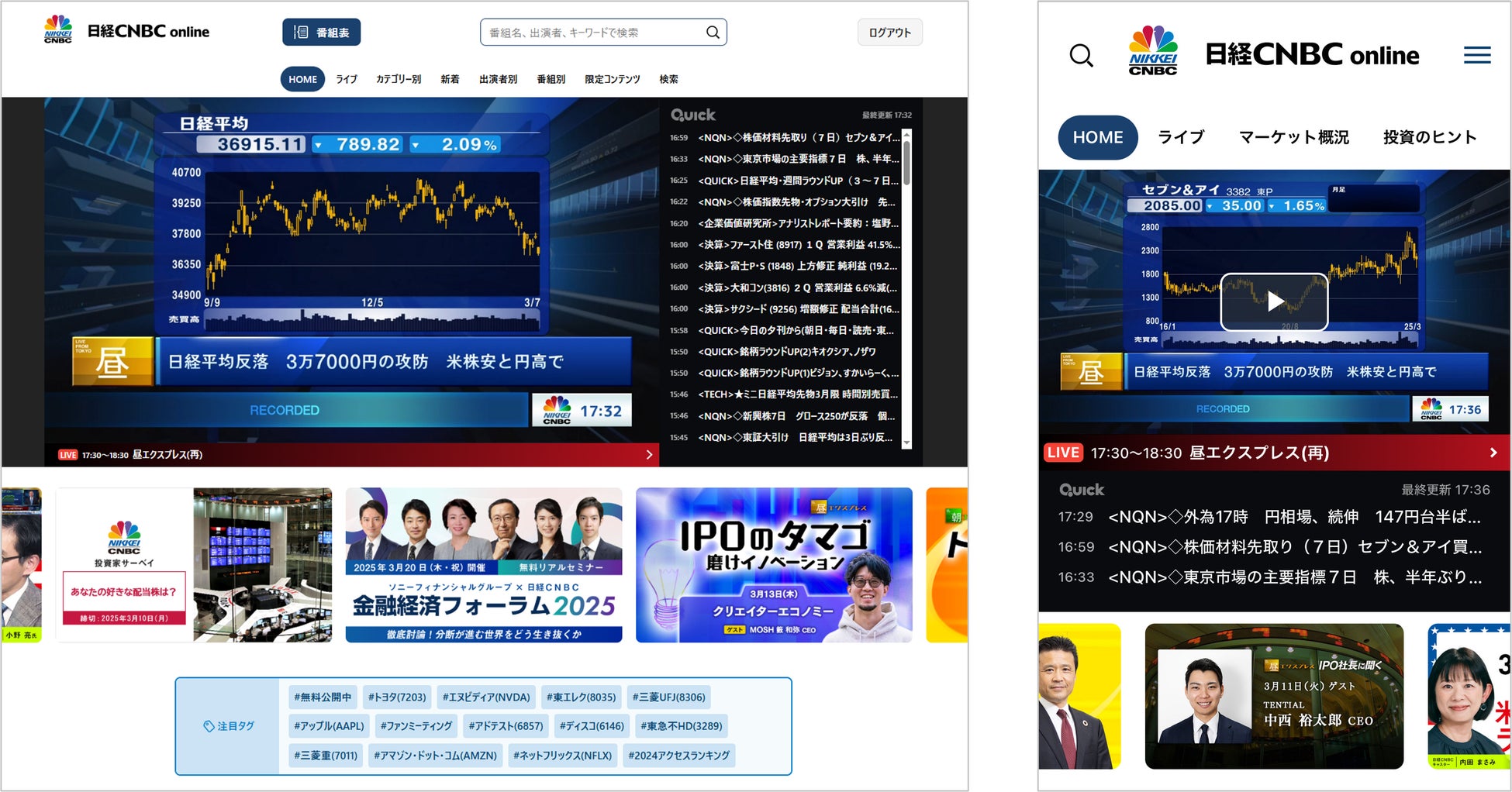Image resolution: width=1512 pixels, height=792 pixels.
Task: Open the 16:20 企業価値研究所 アナリストレポート news item
Action: (784, 223)
